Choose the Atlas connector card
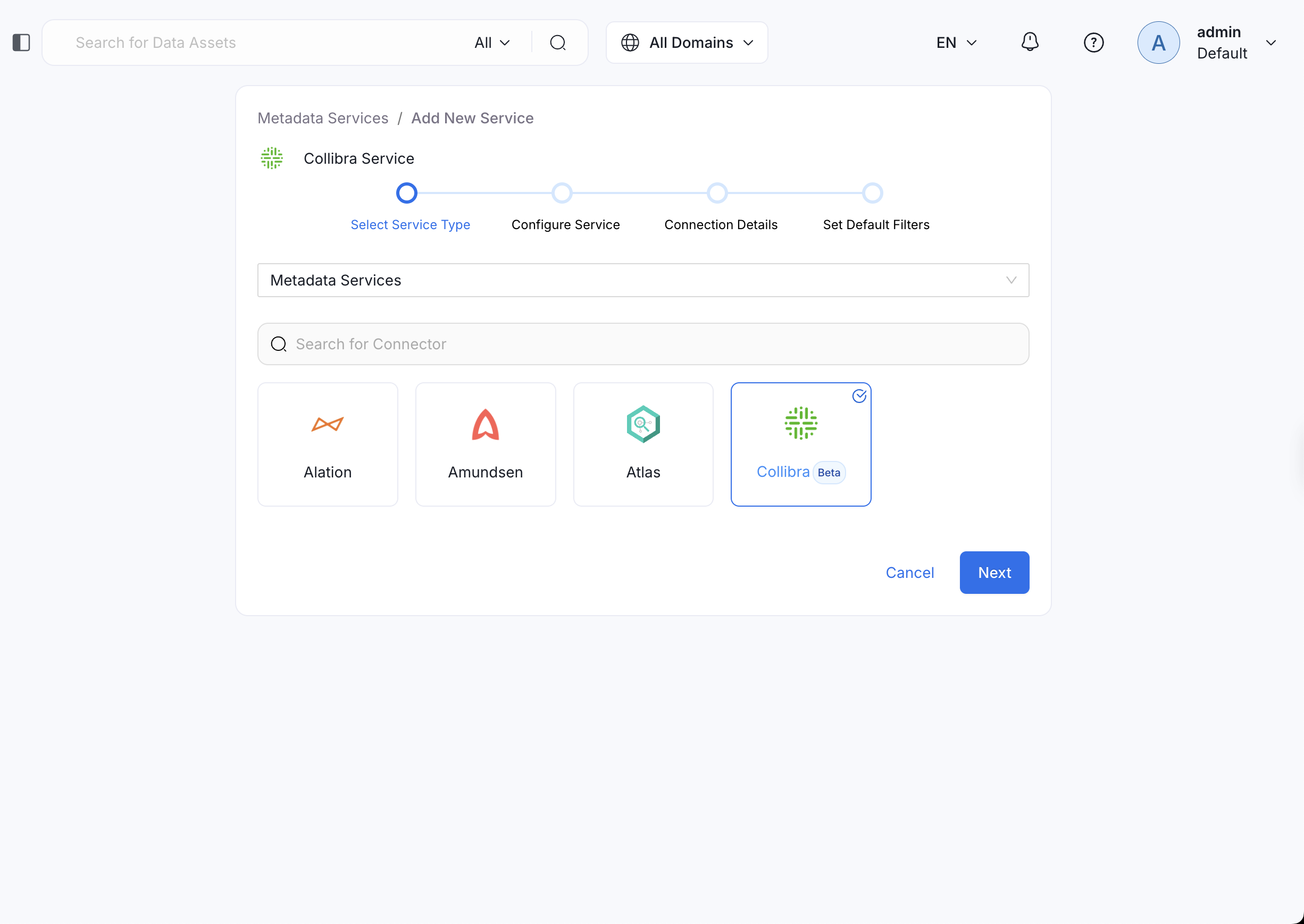Screen dimensions: 1304x924 [643, 444]
